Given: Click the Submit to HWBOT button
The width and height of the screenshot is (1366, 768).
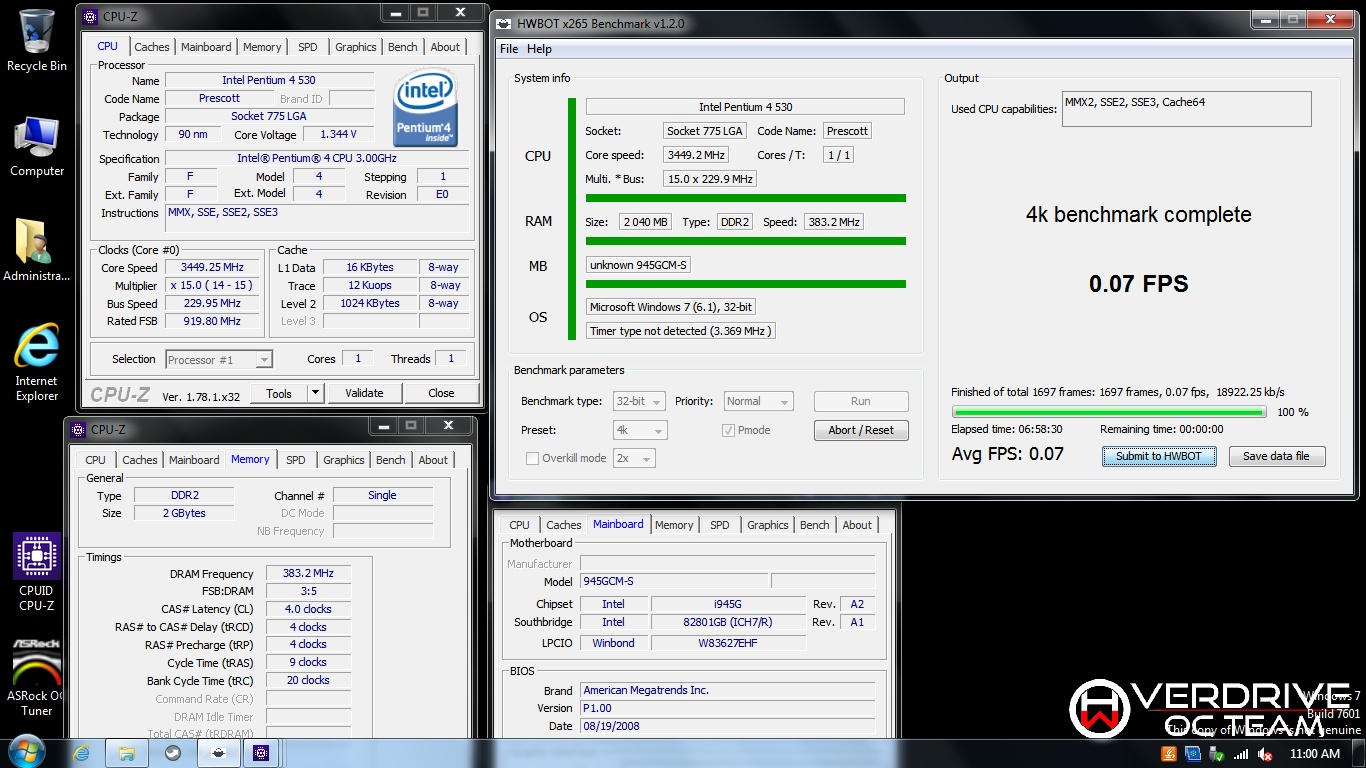Looking at the screenshot, I should pyautogui.click(x=1159, y=456).
